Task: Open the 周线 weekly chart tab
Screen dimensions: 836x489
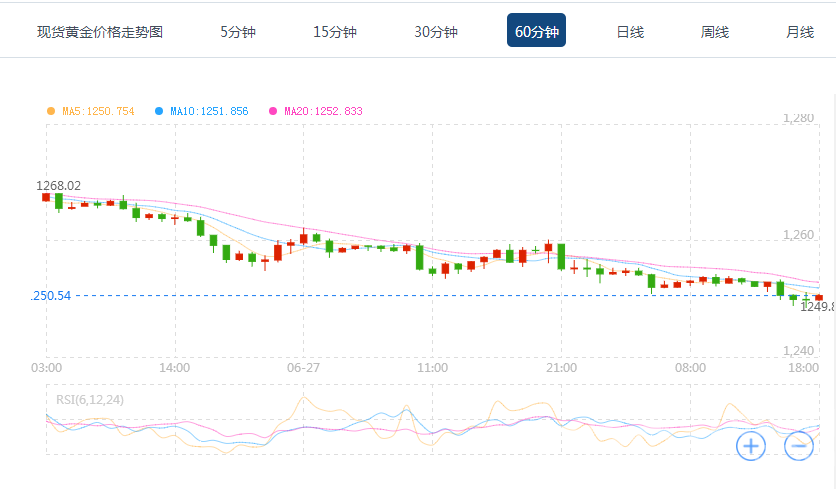Action: tap(715, 32)
